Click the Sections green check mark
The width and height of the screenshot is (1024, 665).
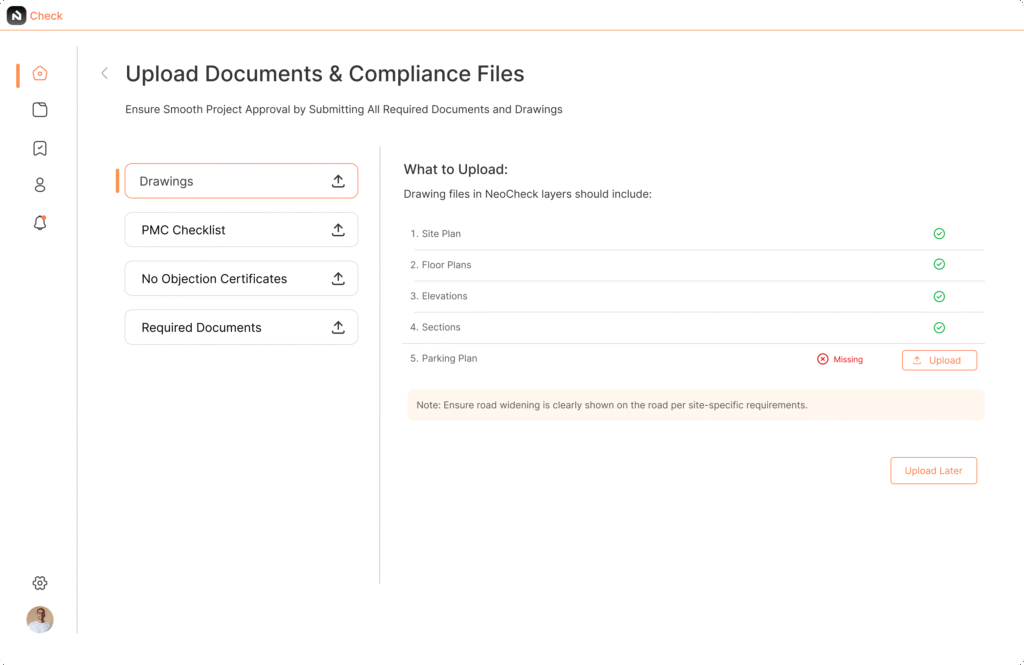point(939,328)
